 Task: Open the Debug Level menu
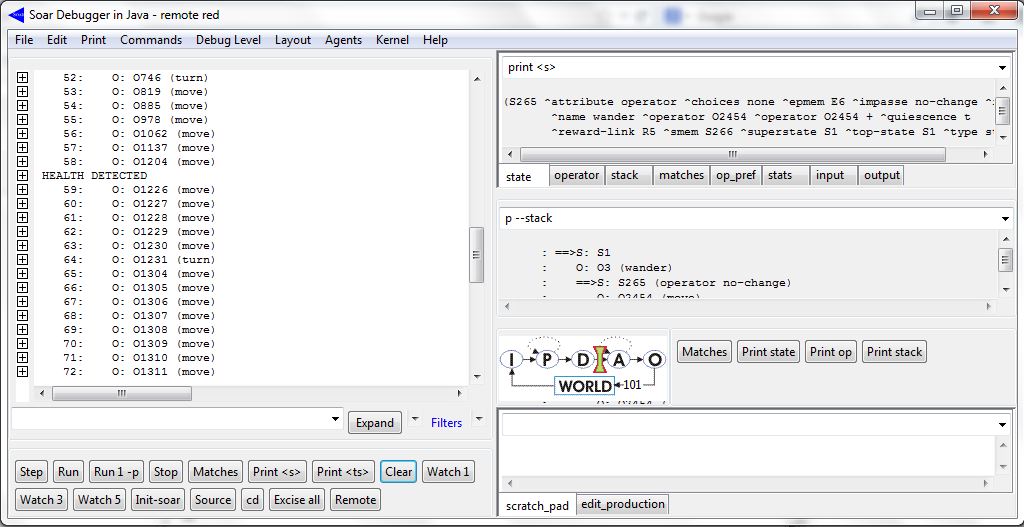click(228, 40)
